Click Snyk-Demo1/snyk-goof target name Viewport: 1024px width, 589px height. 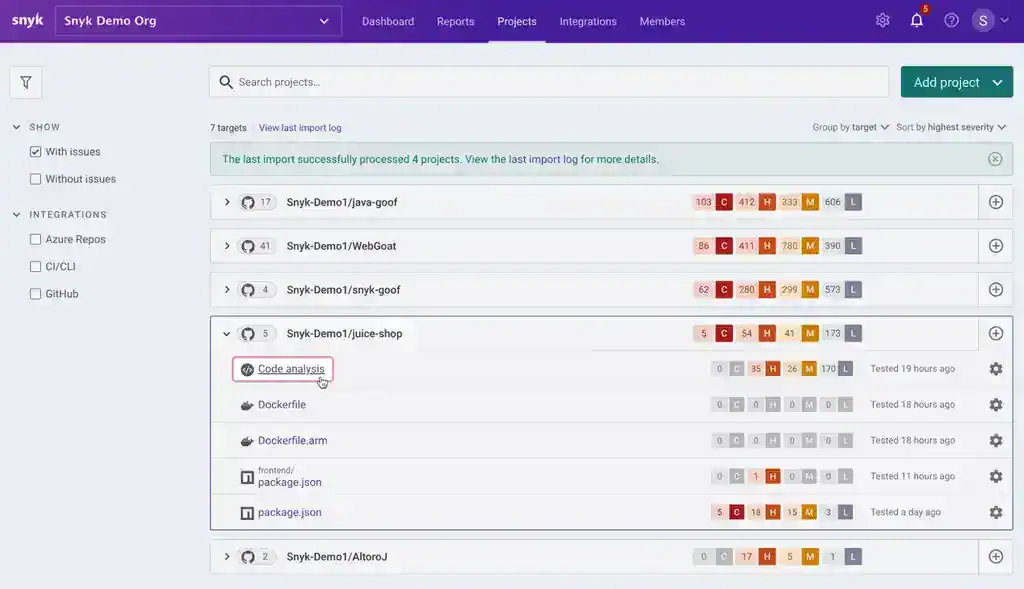pyautogui.click(x=344, y=290)
